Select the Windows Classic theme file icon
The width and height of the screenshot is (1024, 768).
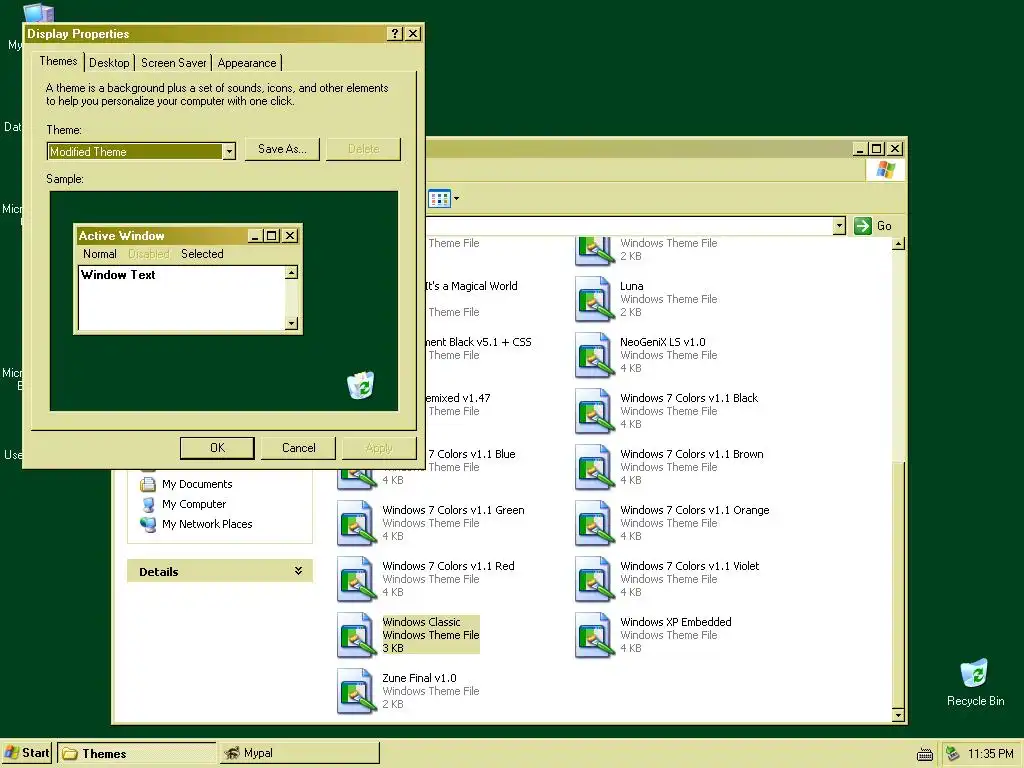coord(357,635)
